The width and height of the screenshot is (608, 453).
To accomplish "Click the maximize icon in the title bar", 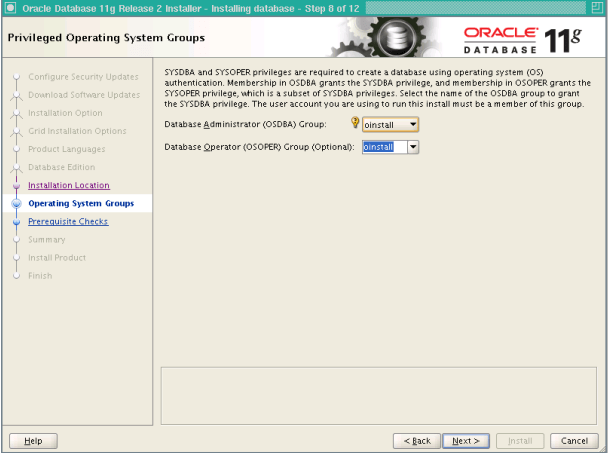I will (x=597, y=8).
